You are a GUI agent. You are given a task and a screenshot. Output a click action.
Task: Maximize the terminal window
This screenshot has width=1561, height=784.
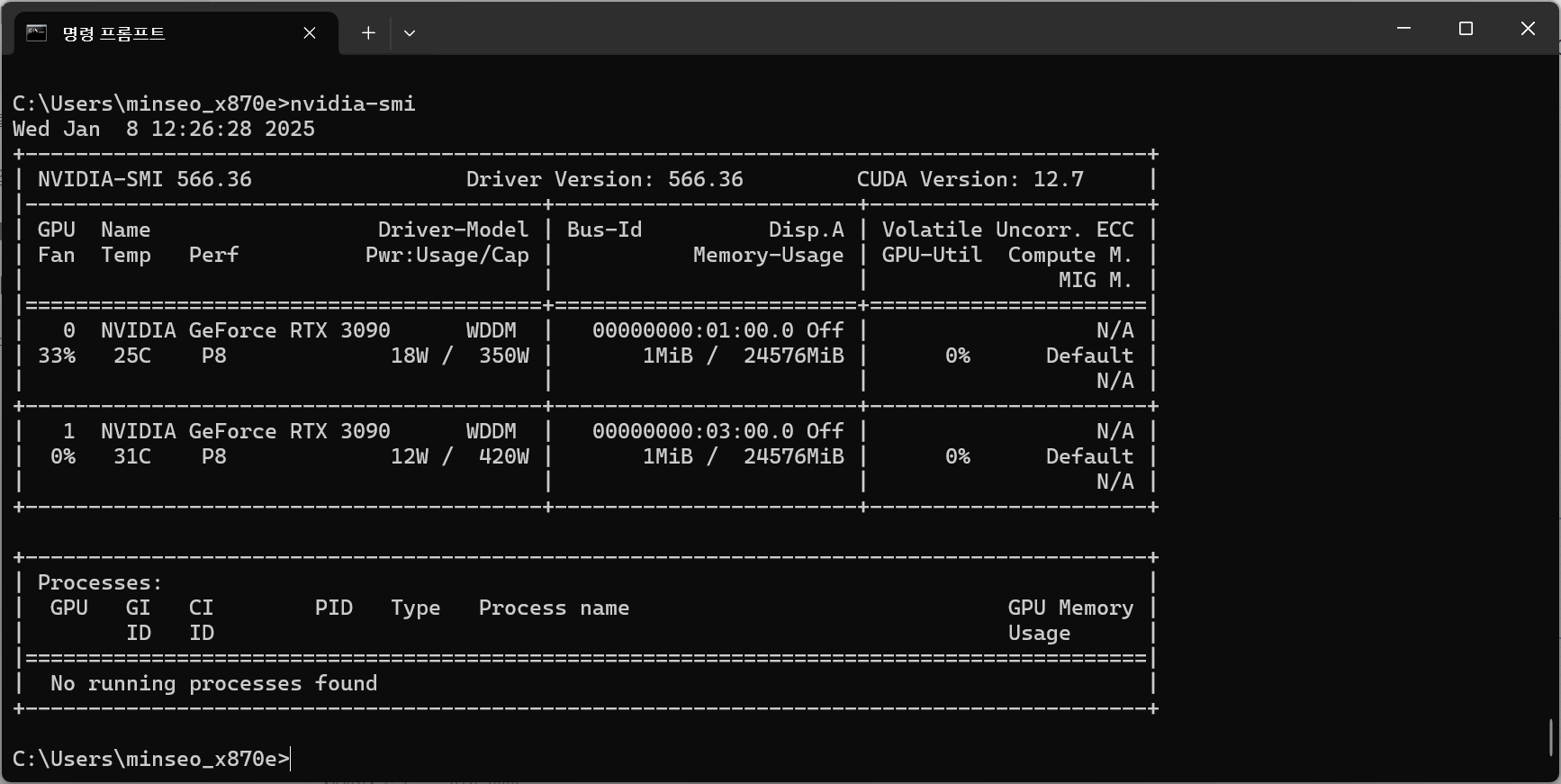coord(1466,29)
